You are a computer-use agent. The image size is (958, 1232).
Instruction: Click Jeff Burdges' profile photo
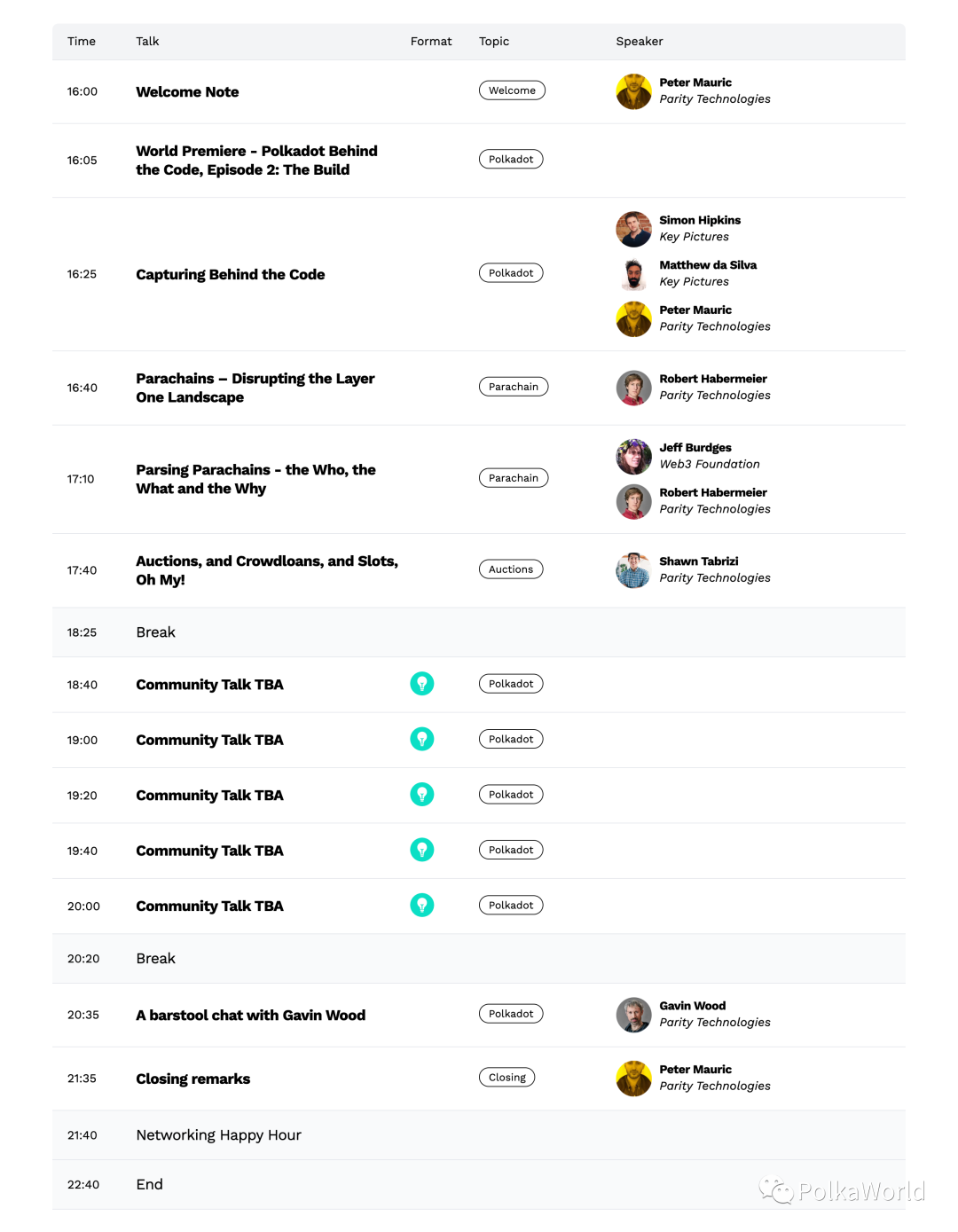[634, 457]
